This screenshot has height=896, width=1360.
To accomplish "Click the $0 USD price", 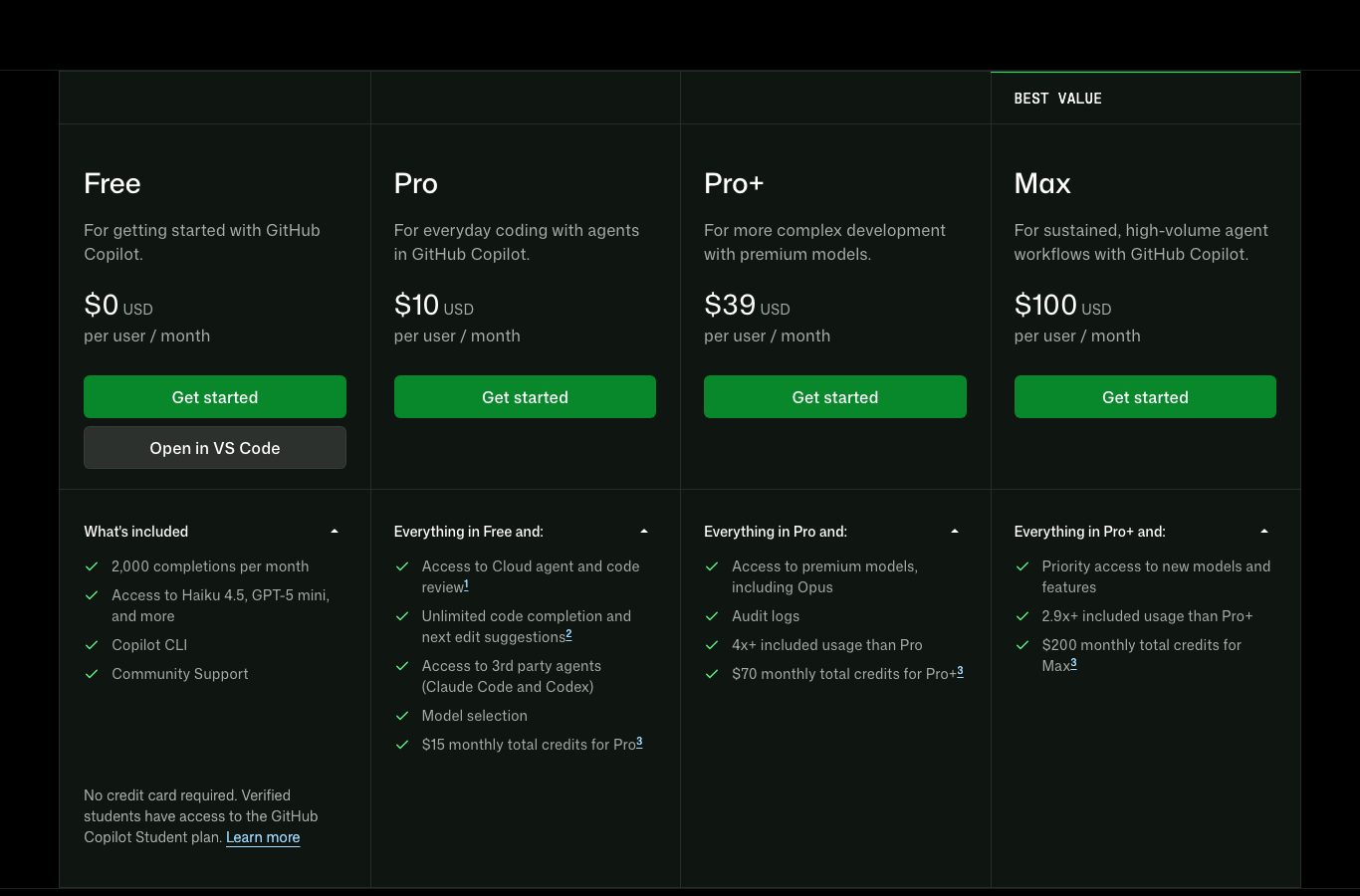I will click(x=118, y=305).
